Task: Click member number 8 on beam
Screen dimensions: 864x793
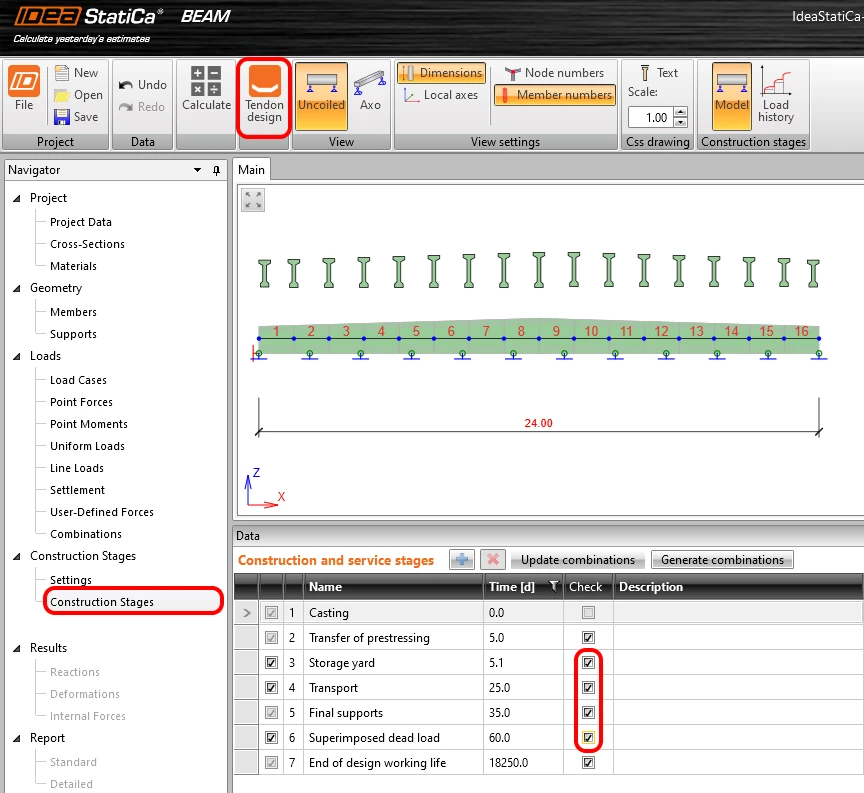Action: (x=521, y=331)
